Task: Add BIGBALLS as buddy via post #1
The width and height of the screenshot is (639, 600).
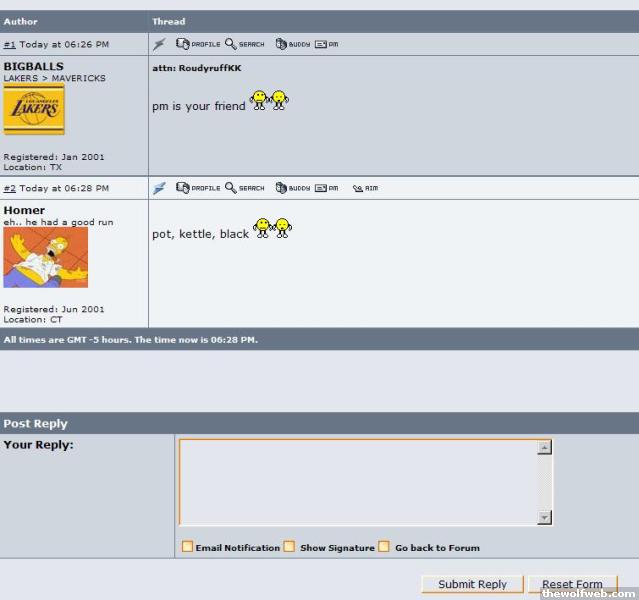Action: pos(293,44)
